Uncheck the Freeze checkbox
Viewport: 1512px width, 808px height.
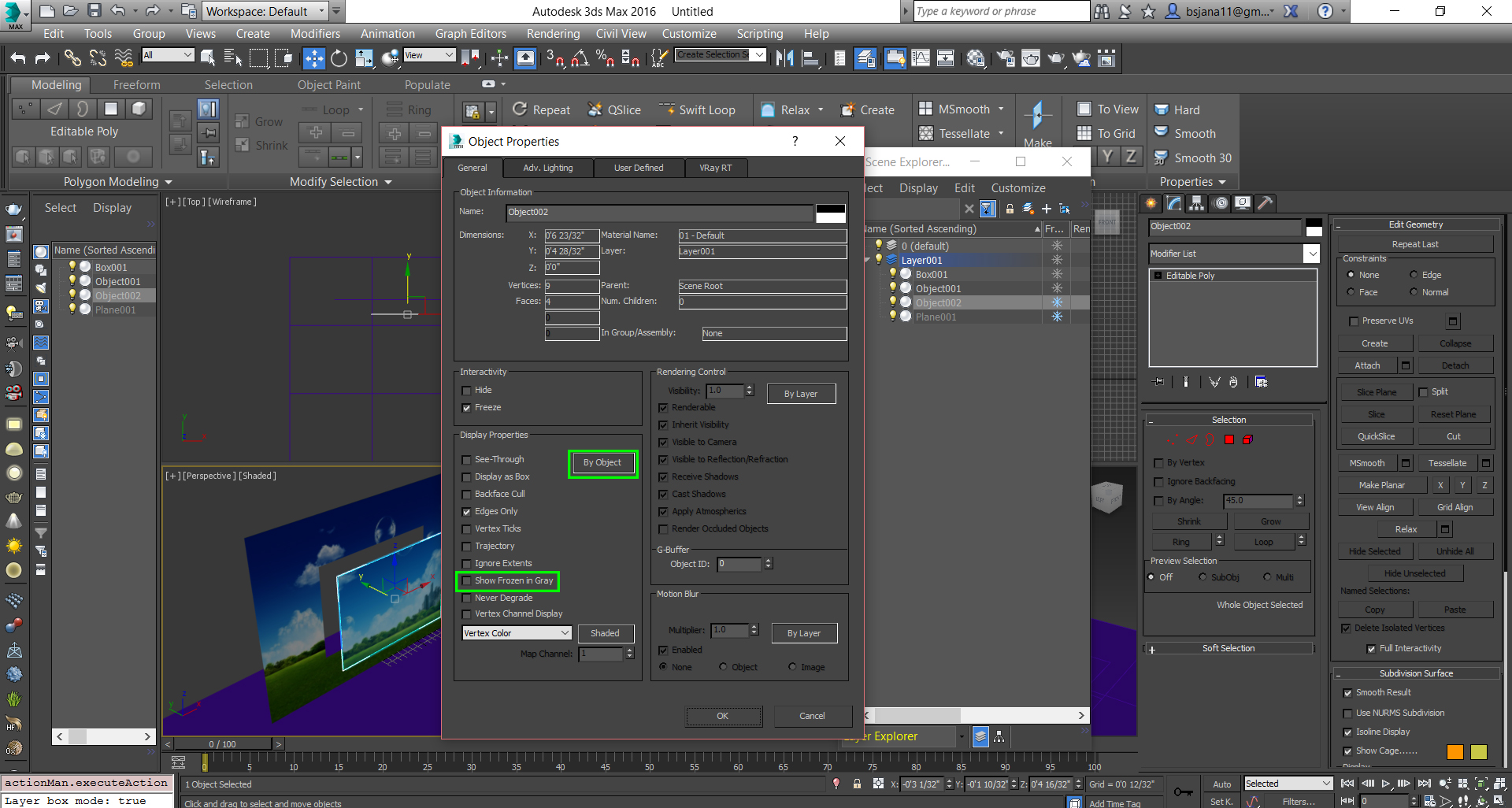(466, 408)
